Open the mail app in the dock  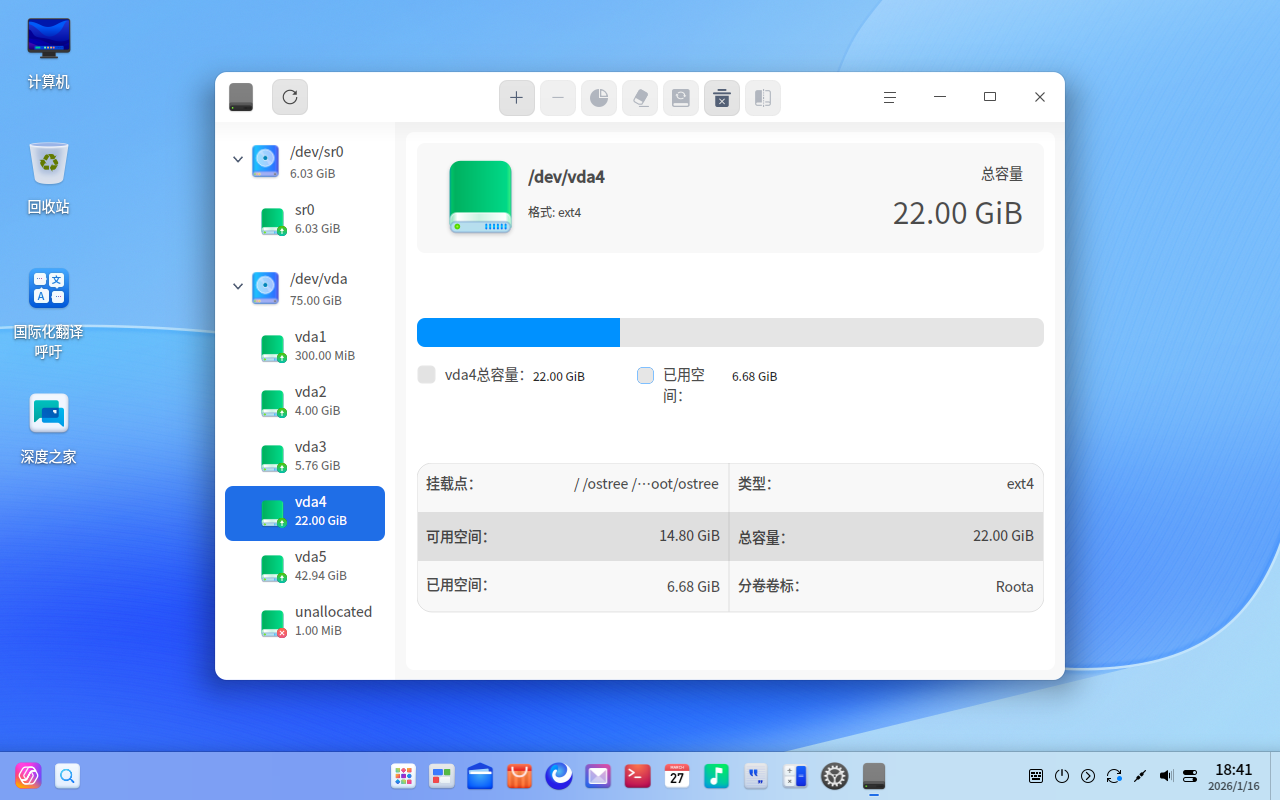pyautogui.click(x=598, y=776)
